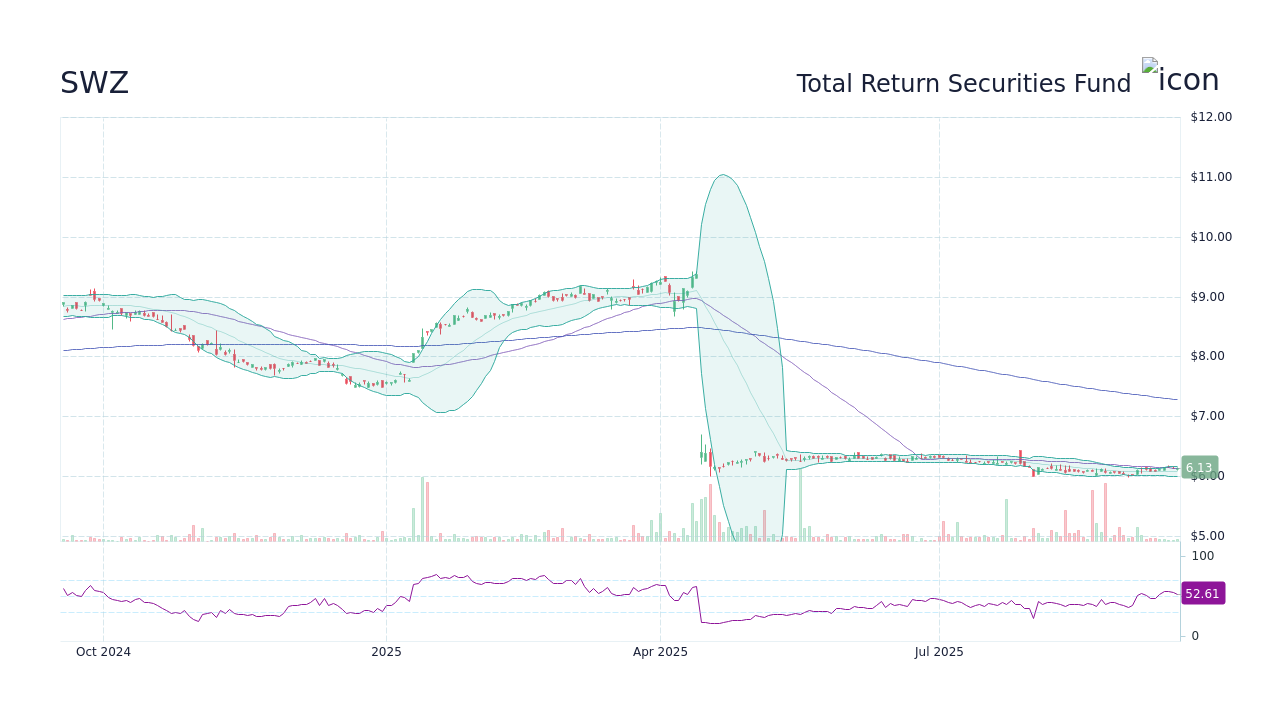
Task: Click the Apr 2025 date axis label
Action: 660,652
